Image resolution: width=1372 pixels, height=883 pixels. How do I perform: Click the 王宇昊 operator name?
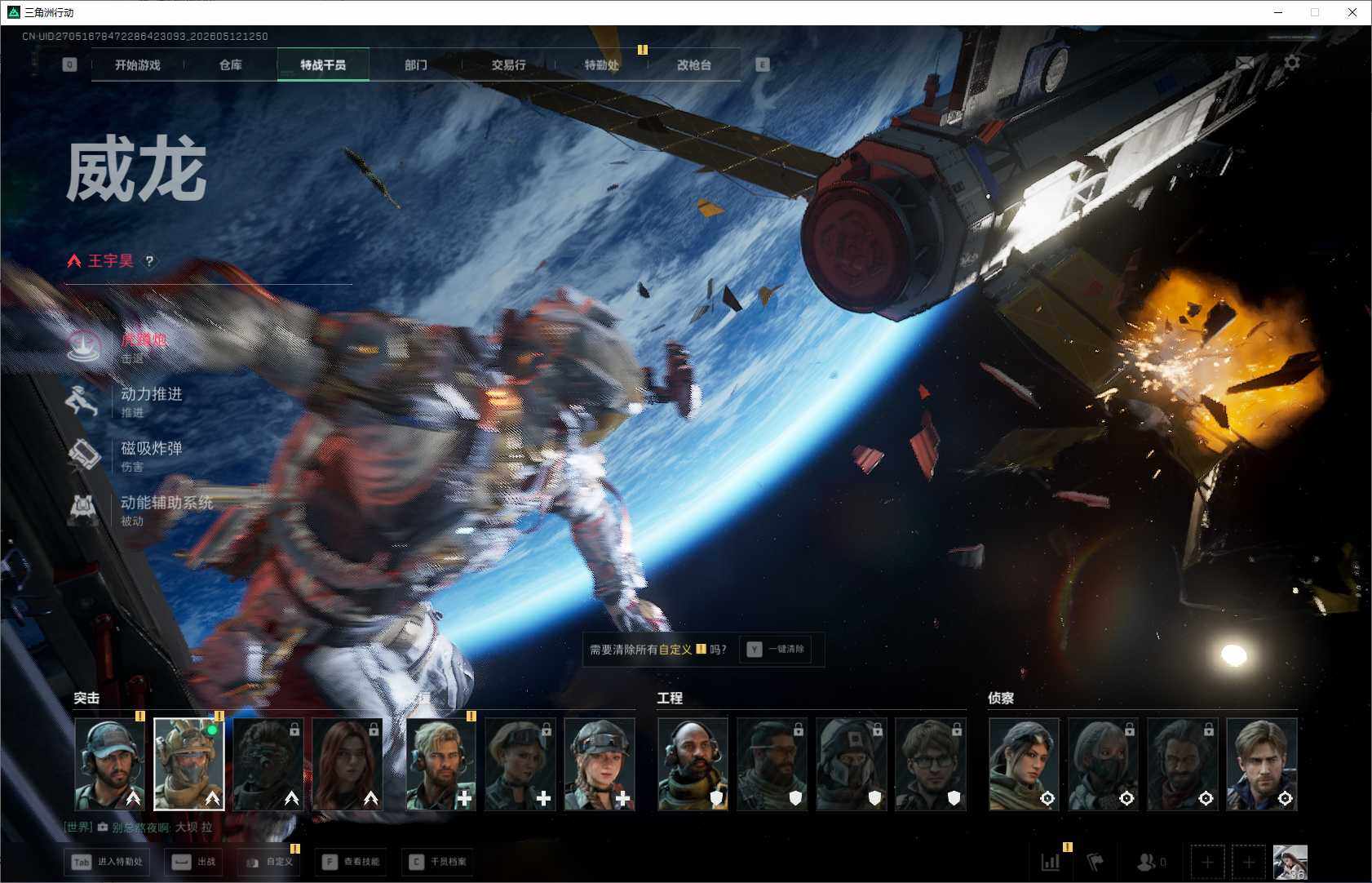coord(110,261)
